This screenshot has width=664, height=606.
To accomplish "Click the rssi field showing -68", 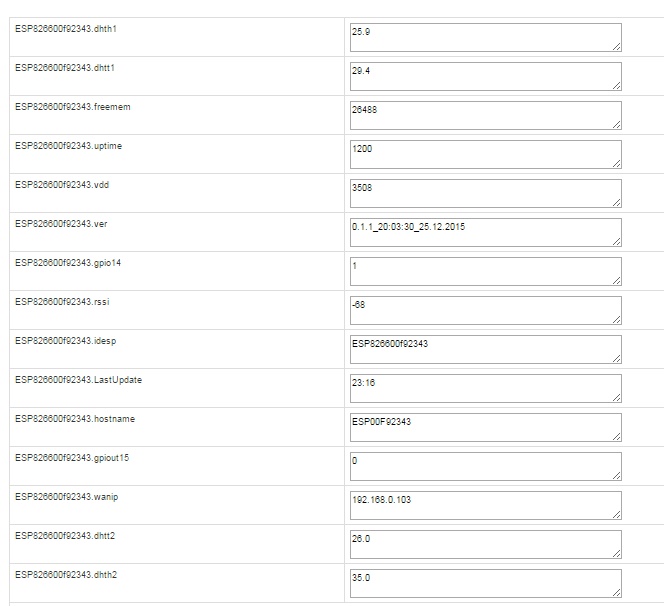I will click(x=485, y=310).
